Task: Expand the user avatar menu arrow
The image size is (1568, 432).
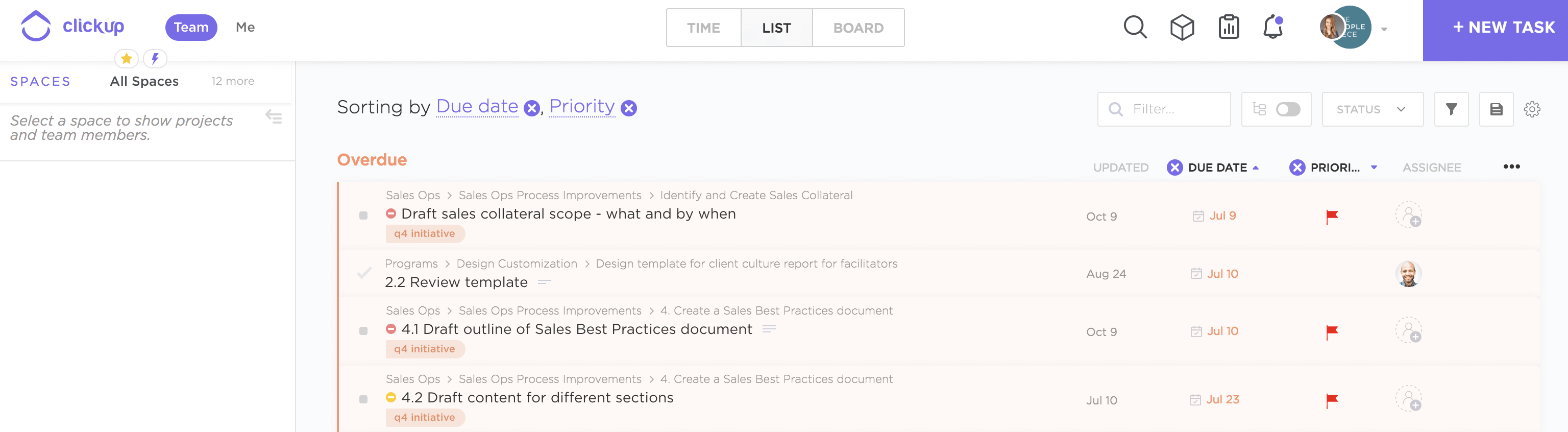Action: (1384, 29)
